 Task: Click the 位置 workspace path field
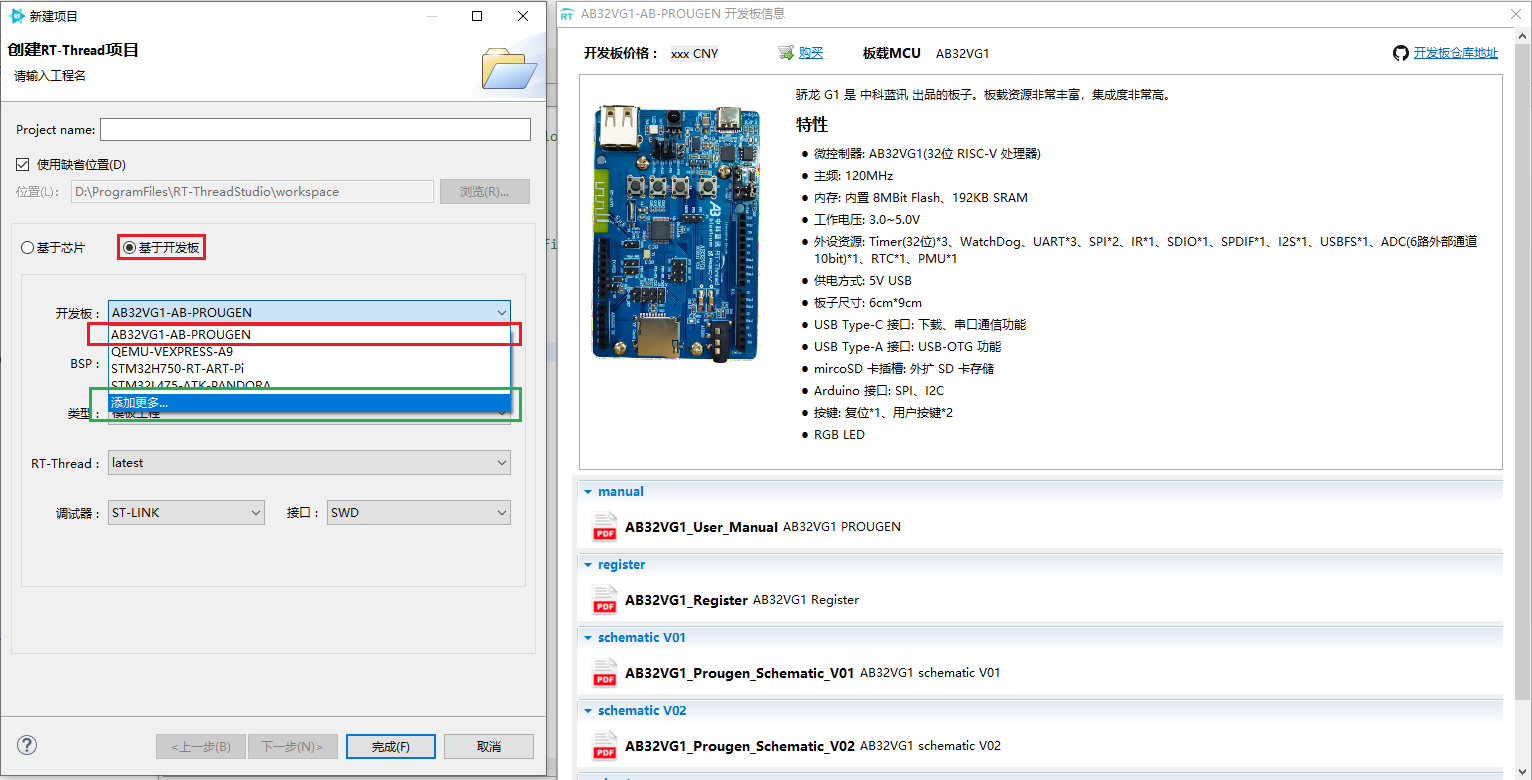[x=251, y=192]
